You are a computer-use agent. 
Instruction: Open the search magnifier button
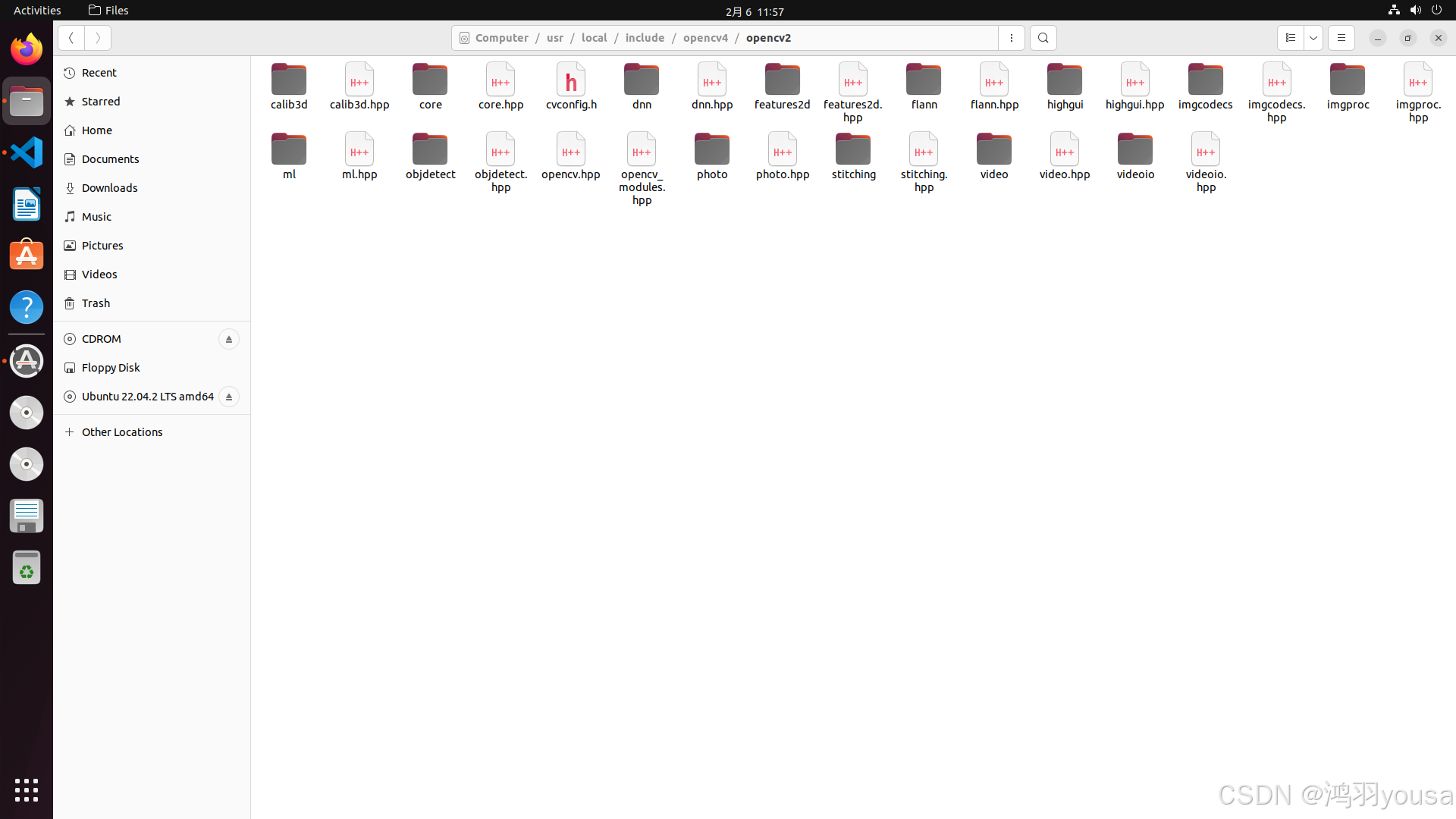1043,38
